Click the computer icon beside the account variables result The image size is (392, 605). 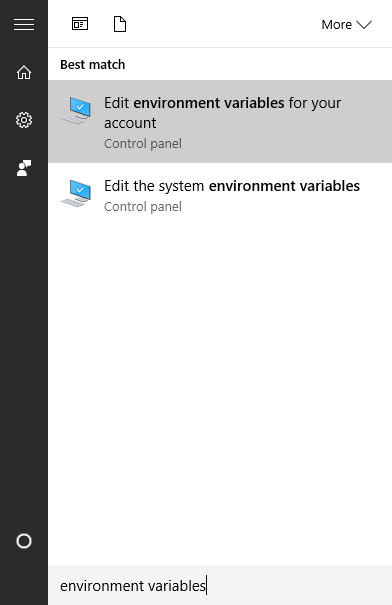76,110
